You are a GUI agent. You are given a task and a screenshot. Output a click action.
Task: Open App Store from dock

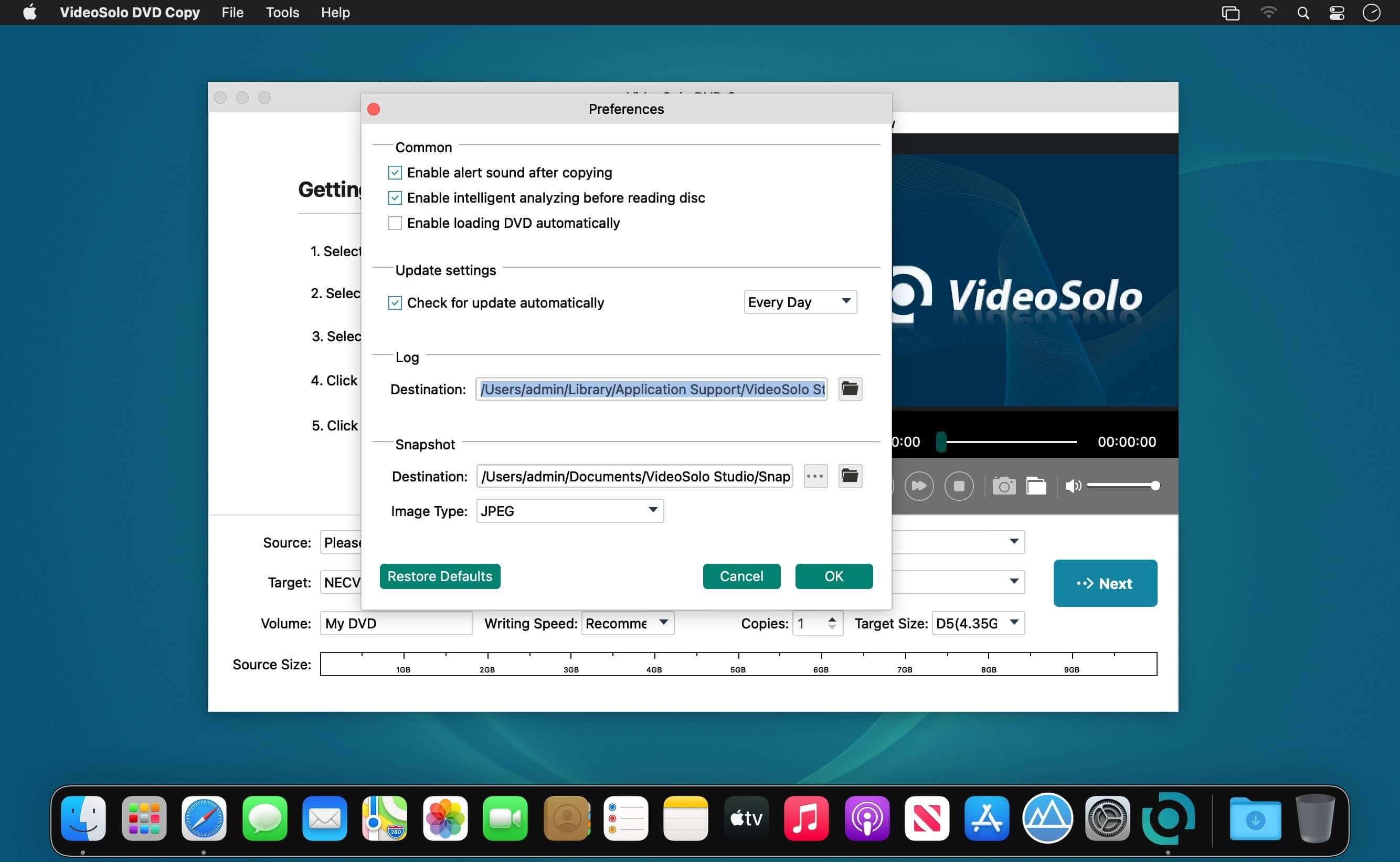[x=988, y=818]
